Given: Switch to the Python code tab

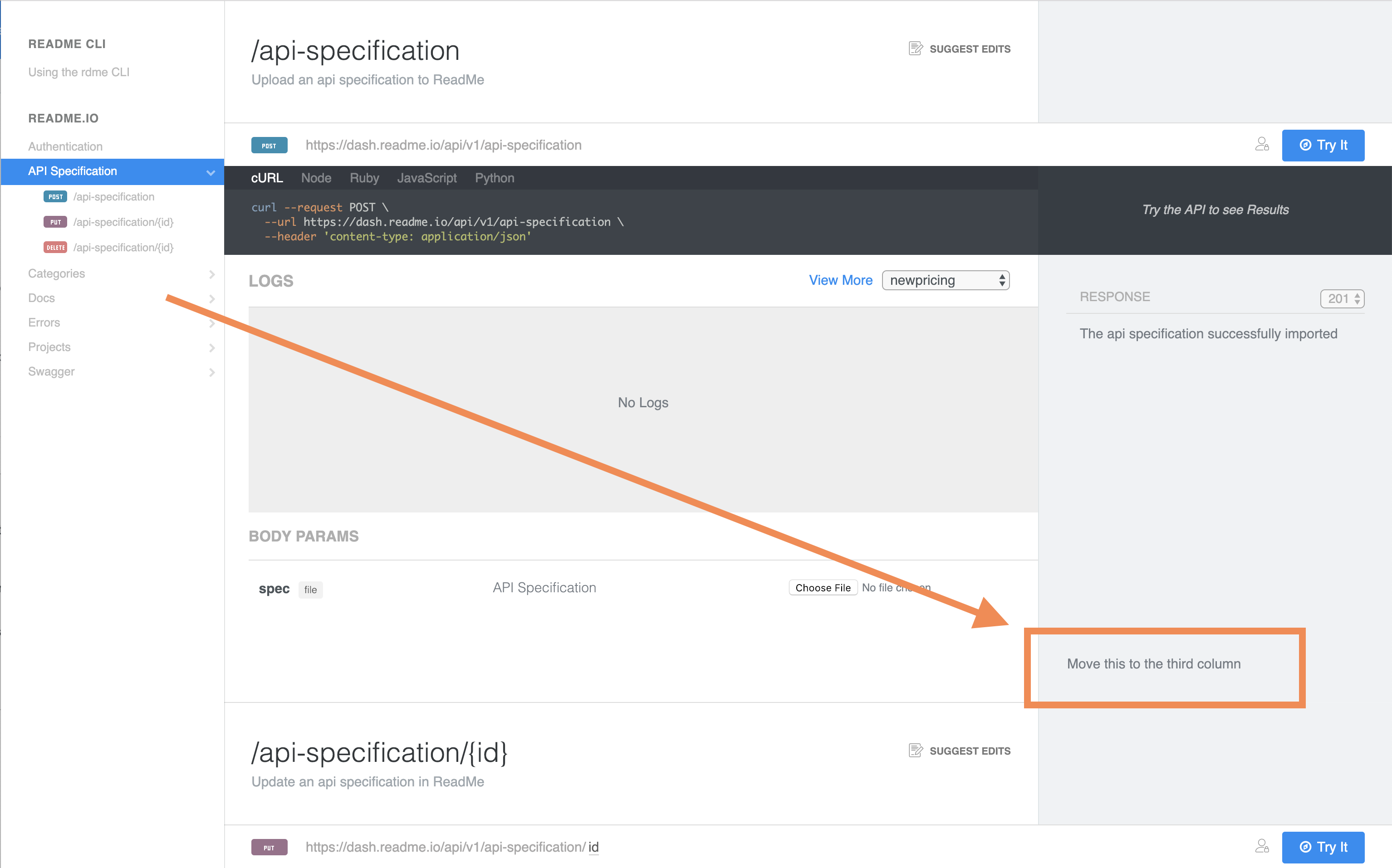Looking at the screenshot, I should (x=495, y=178).
